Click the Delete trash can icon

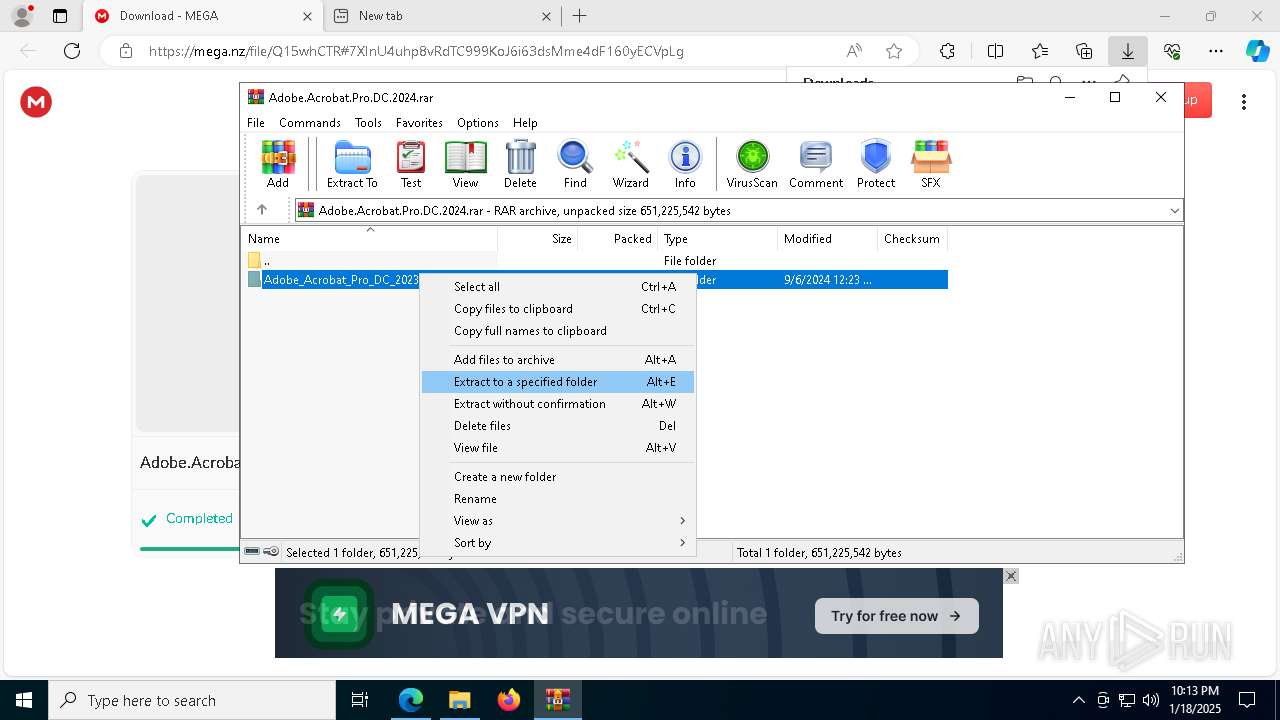[520, 164]
